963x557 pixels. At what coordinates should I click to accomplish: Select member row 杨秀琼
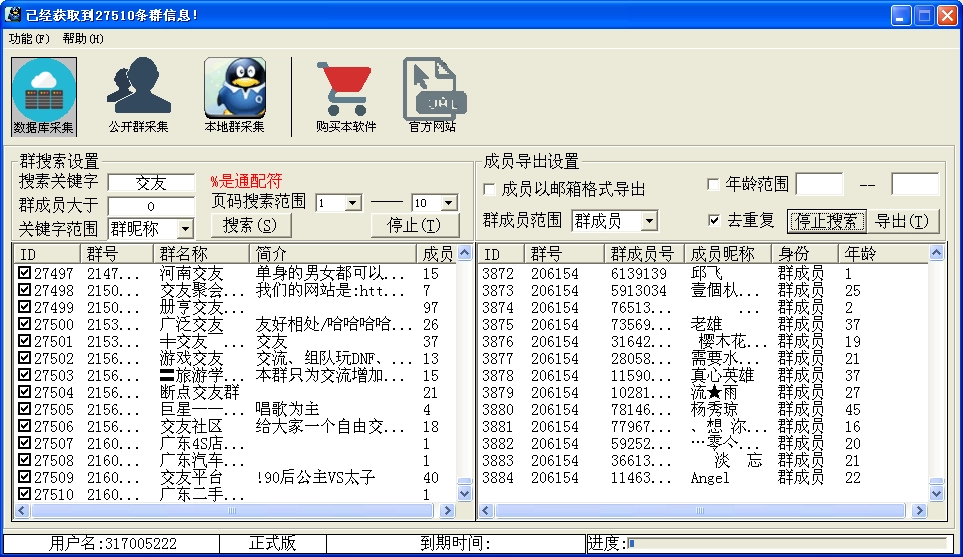703,409
